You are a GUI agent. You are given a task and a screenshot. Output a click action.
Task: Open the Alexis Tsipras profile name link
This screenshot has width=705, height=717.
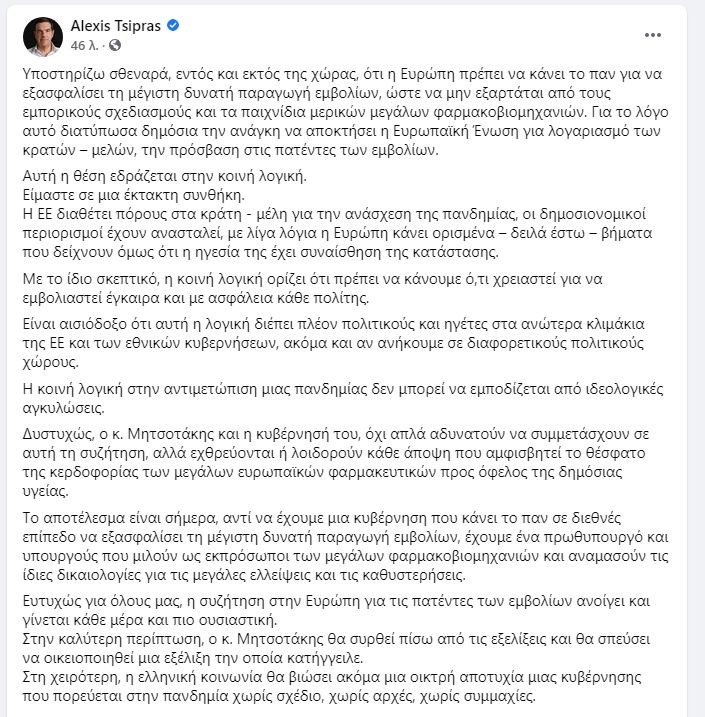[116, 24]
